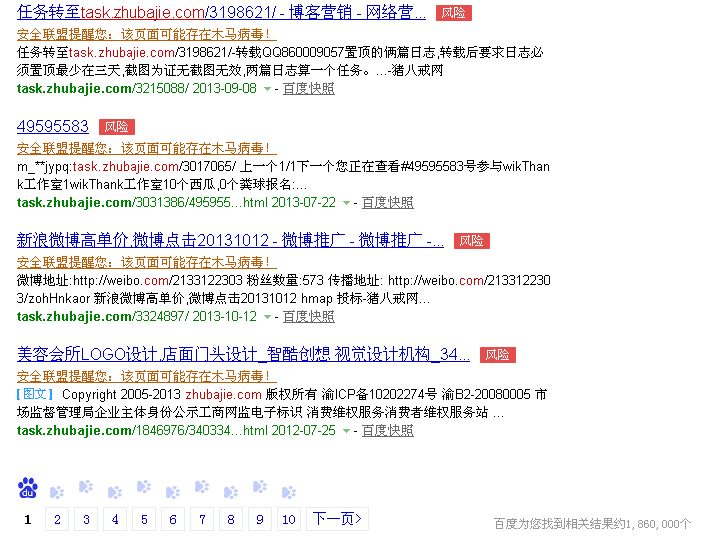Go to results page 2
This screenshot has width=707, height=541.
(x=57, y=519)
